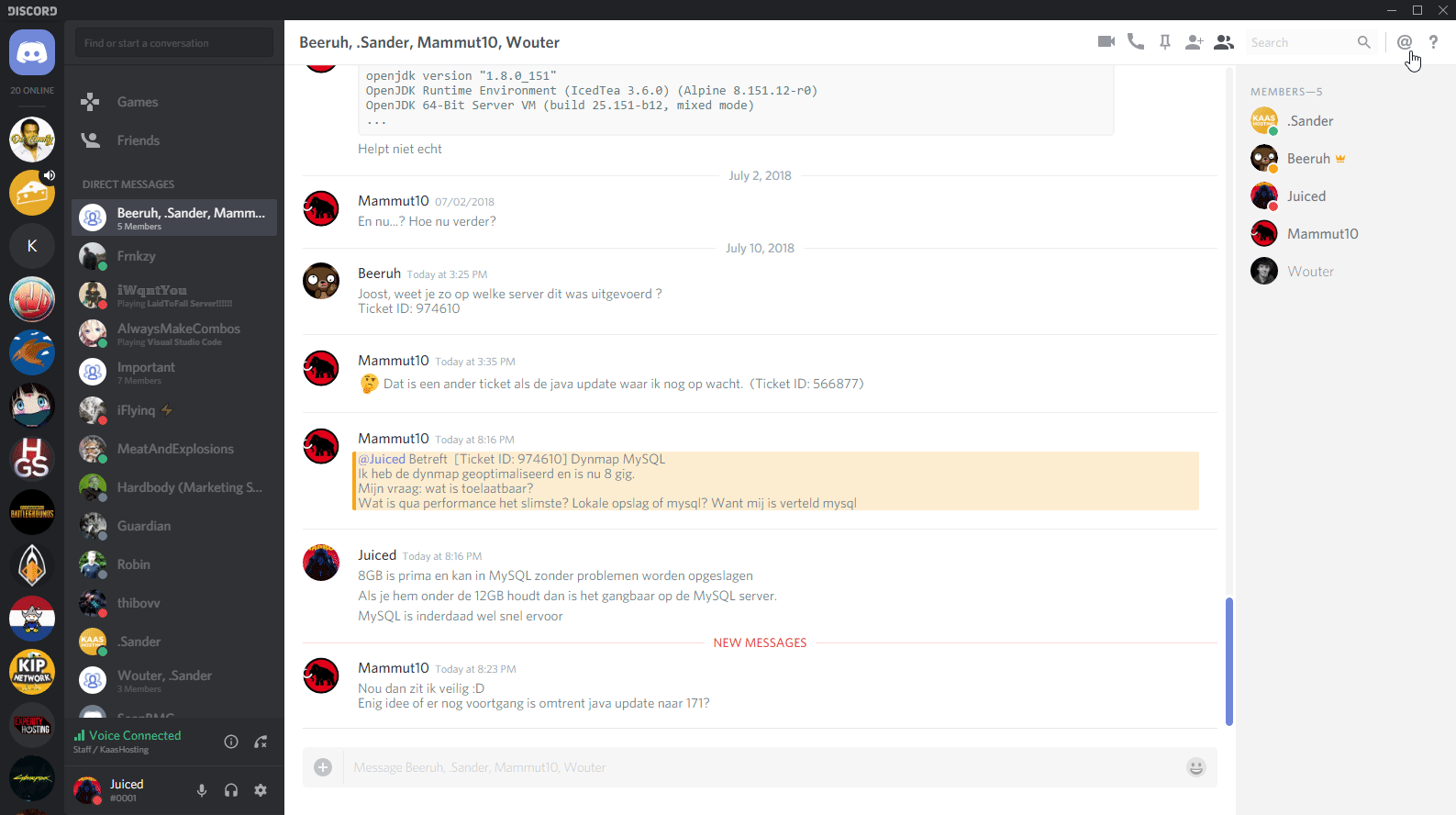Image resolution: width=1456 pixels, height=815 pixels.
Task: Open user settings gear
Action: [261, 790]
